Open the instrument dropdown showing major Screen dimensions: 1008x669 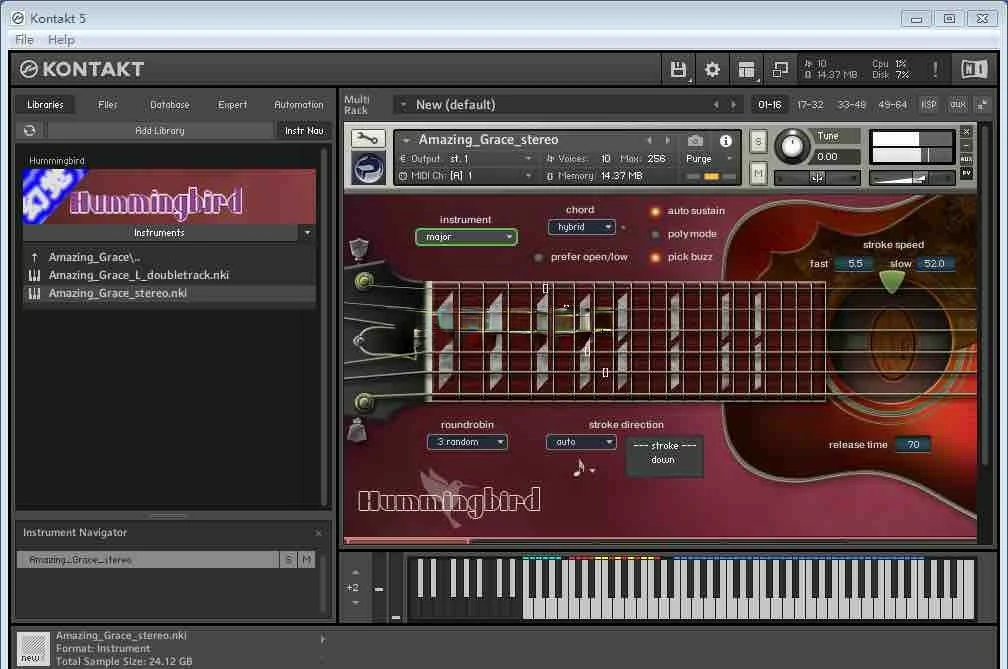pos(466,237)
